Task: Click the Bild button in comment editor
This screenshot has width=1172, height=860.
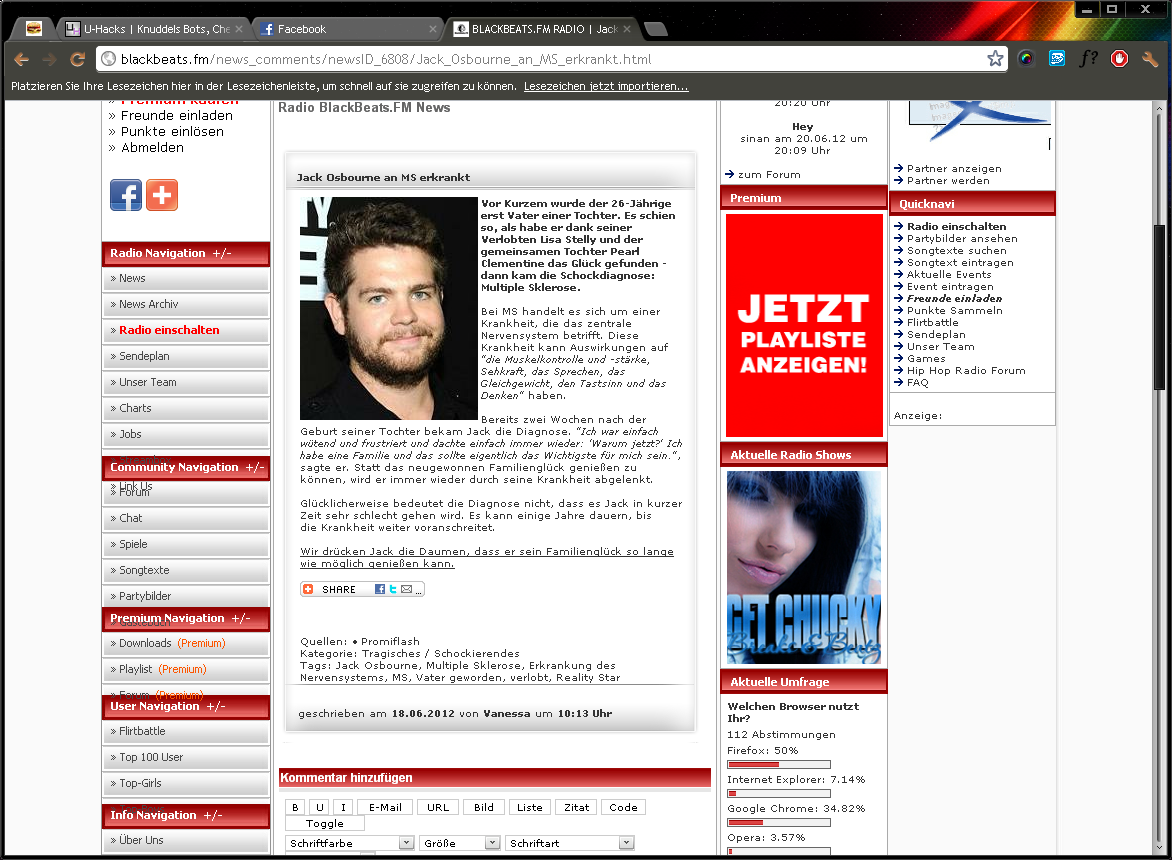Action: pyautogui.click(x=484, y=807)
